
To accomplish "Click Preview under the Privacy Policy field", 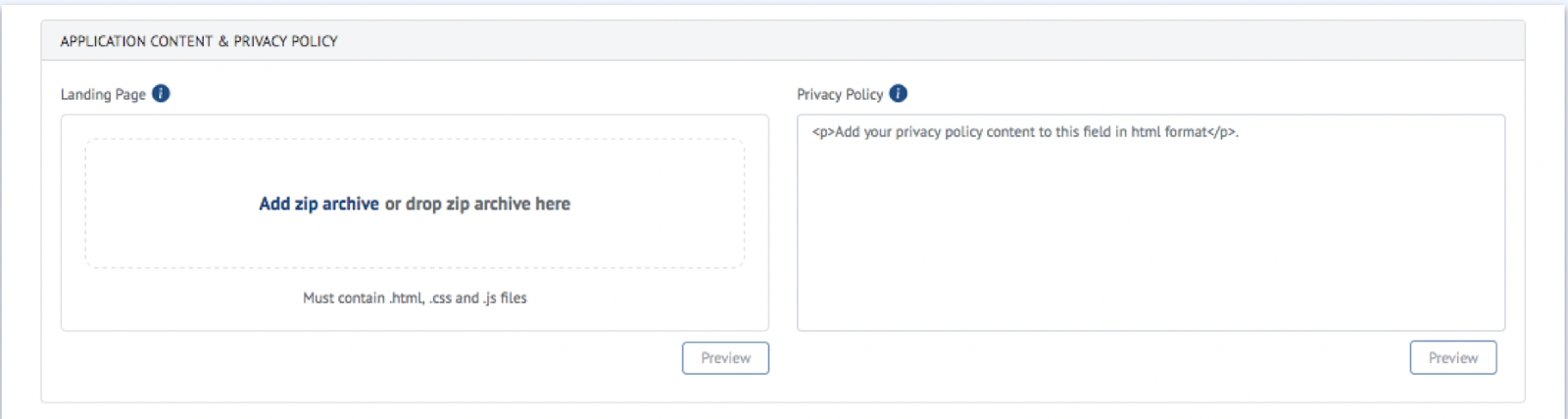I will pos(1452,358).
